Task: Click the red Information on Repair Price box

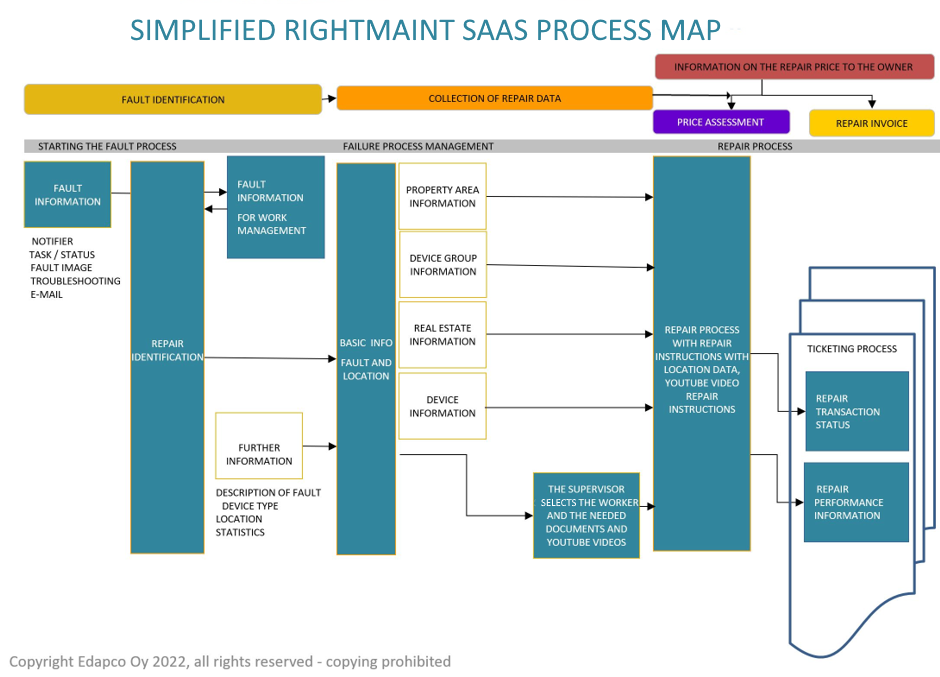Action: (794, 67)
